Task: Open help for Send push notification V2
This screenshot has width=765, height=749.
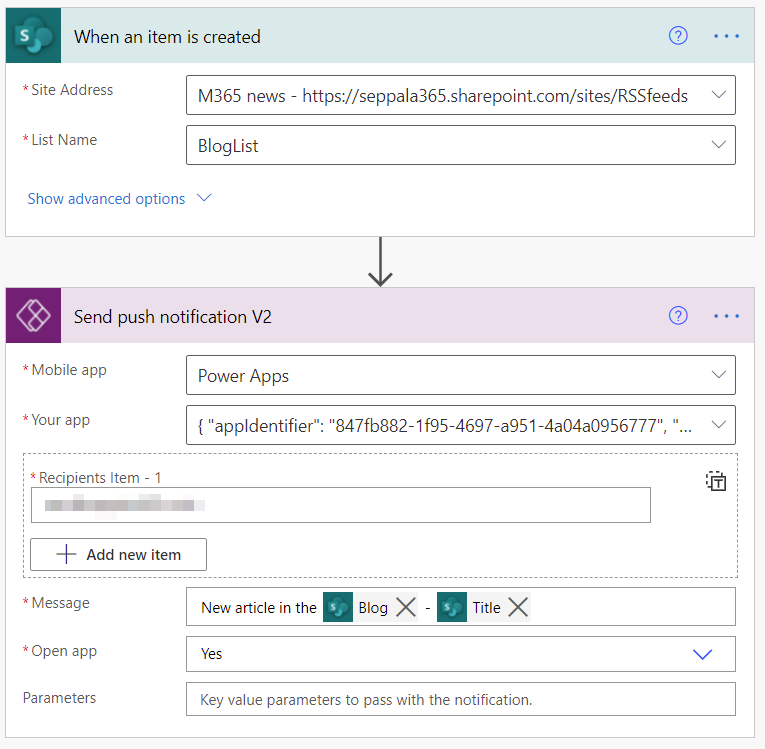Action: click(678, 316)
